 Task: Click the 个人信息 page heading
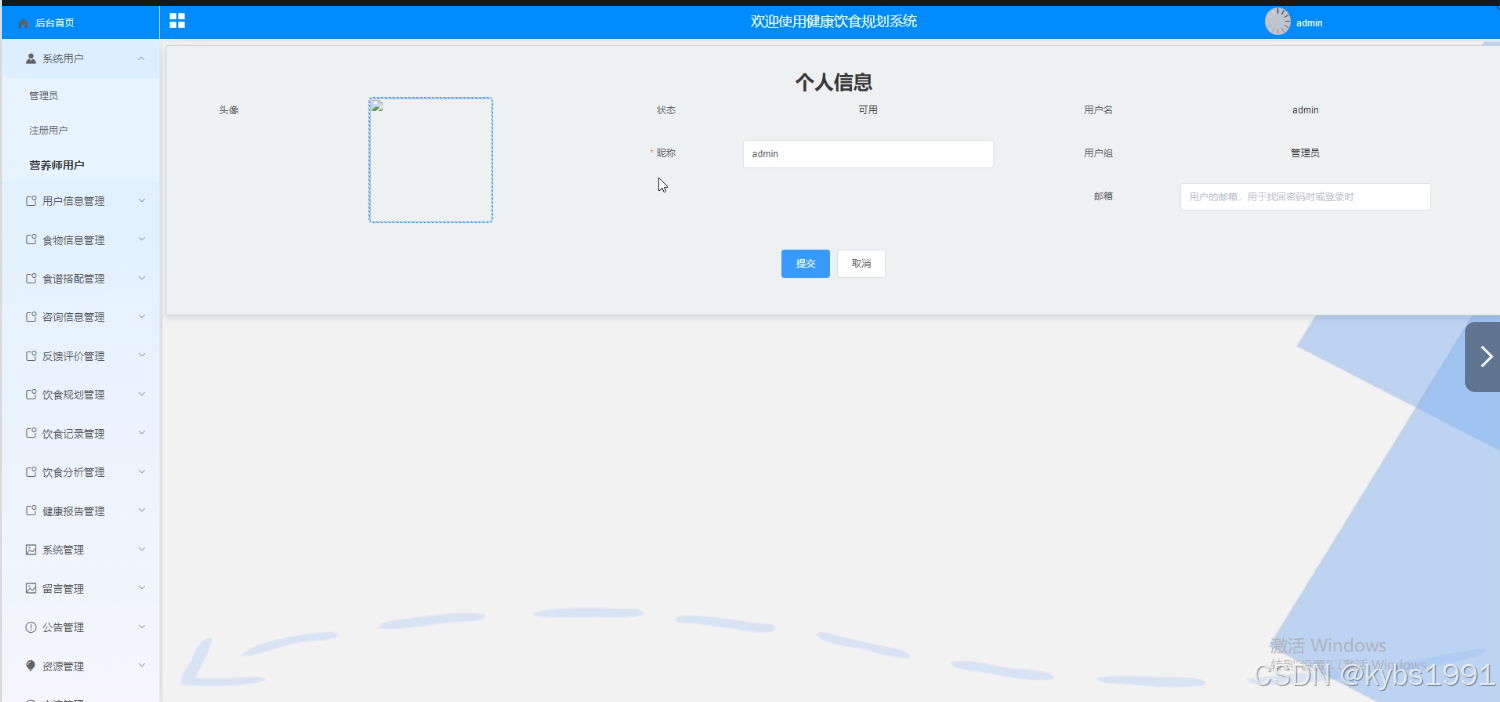(x=834, y=83)
